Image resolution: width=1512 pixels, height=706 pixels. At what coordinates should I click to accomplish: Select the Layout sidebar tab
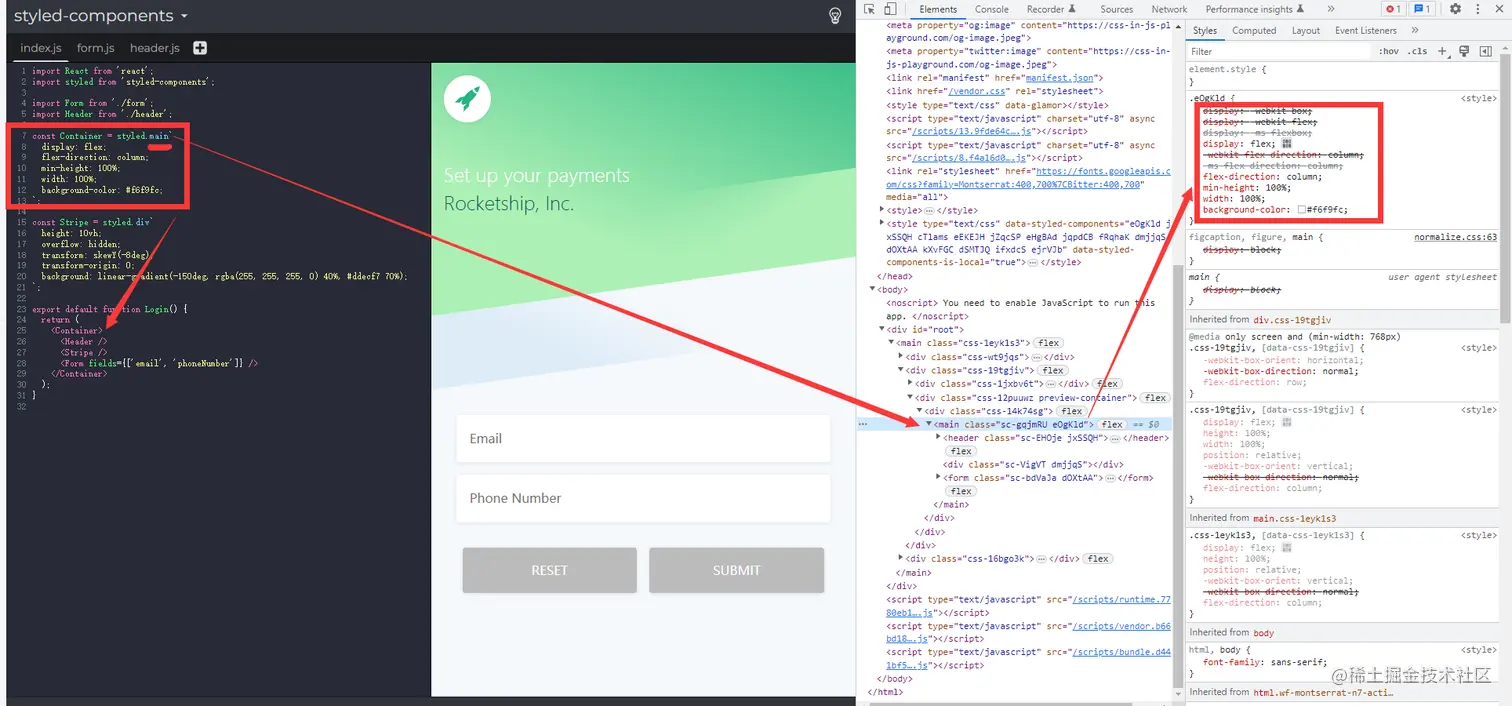(x=1305, y=31)
